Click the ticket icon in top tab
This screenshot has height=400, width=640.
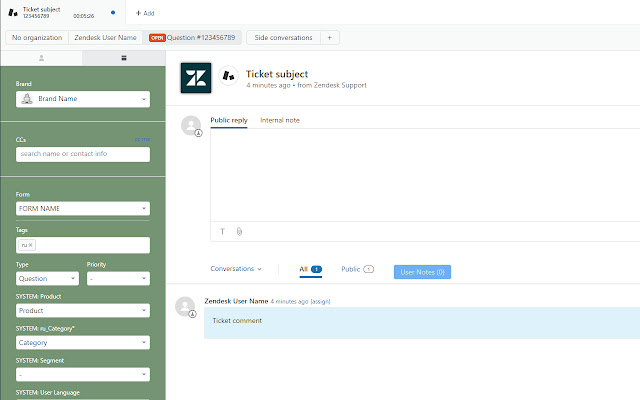13,13
